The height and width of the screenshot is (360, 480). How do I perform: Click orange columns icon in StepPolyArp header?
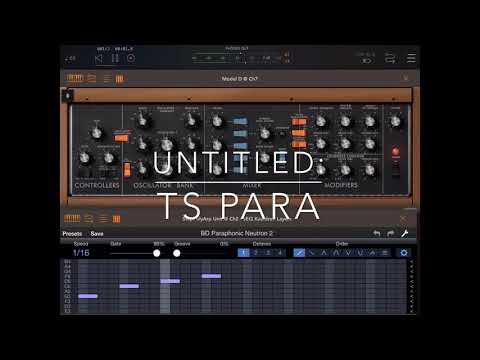coord(116,219)
